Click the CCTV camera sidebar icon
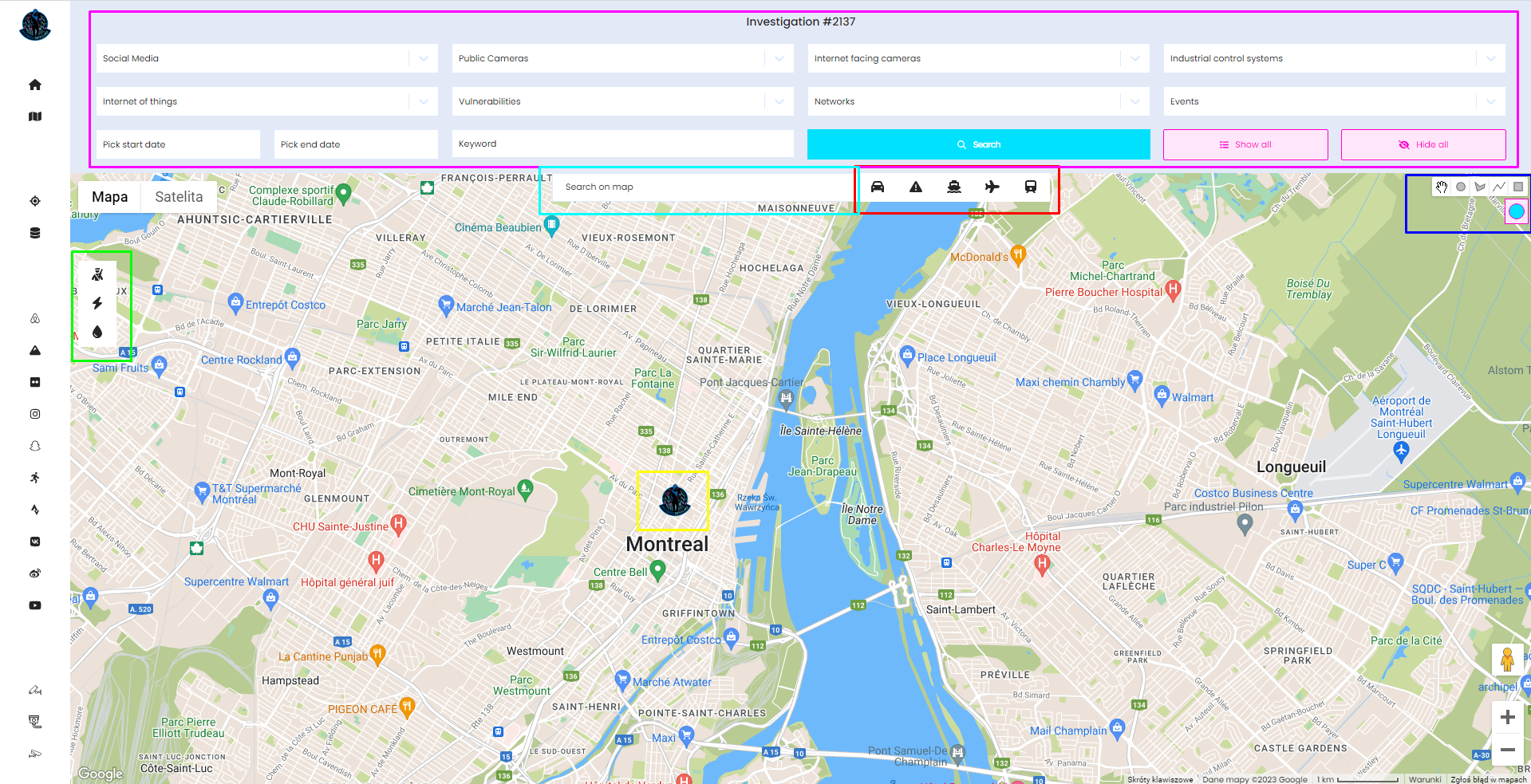 [x=35, y=754]
